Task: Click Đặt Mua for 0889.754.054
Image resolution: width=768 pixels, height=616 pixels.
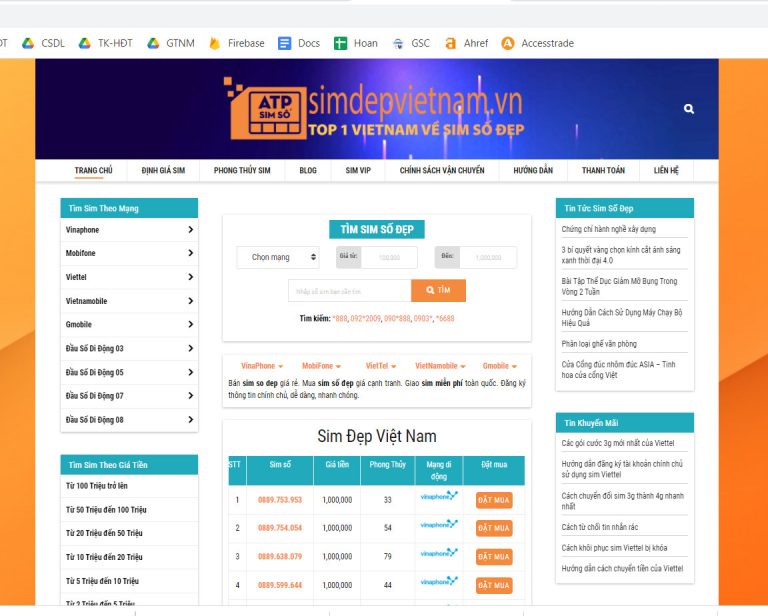Action: (x=494, y=528)
